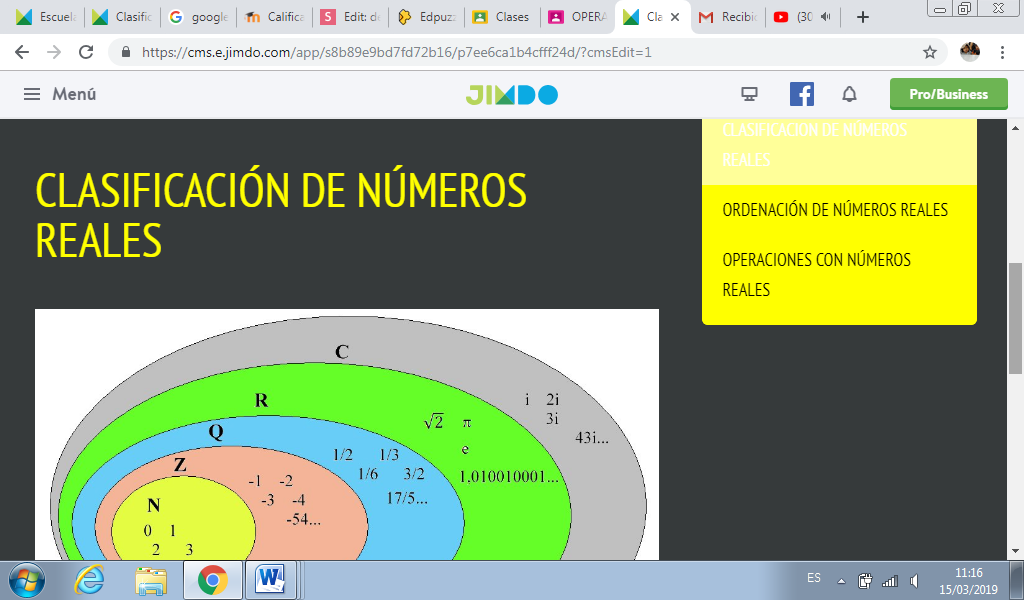Viewport: 1024px width, 600px height.
Task: Open the network signal tray icon
Action: pos(889,580)
